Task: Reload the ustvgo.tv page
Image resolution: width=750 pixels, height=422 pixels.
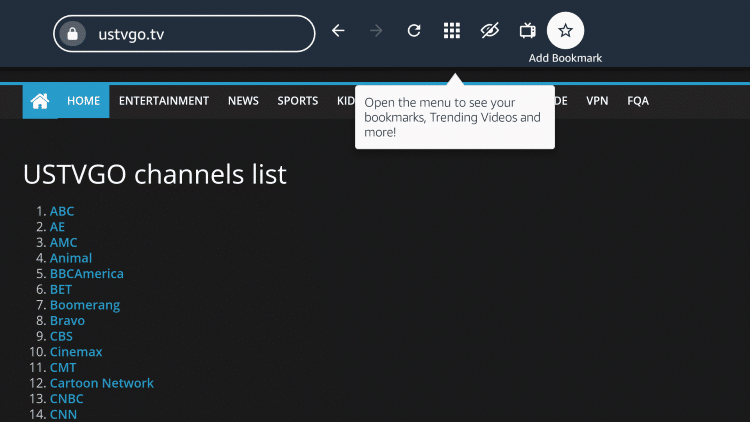Action: pyautogui.click(x=414, y=31)
